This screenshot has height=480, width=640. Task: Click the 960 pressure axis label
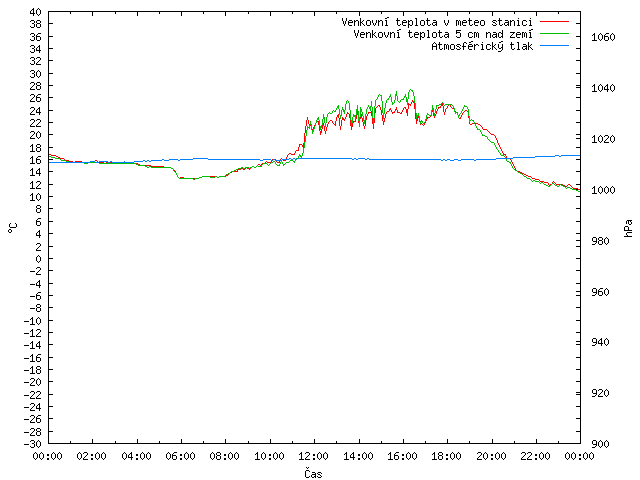point(600,292)
